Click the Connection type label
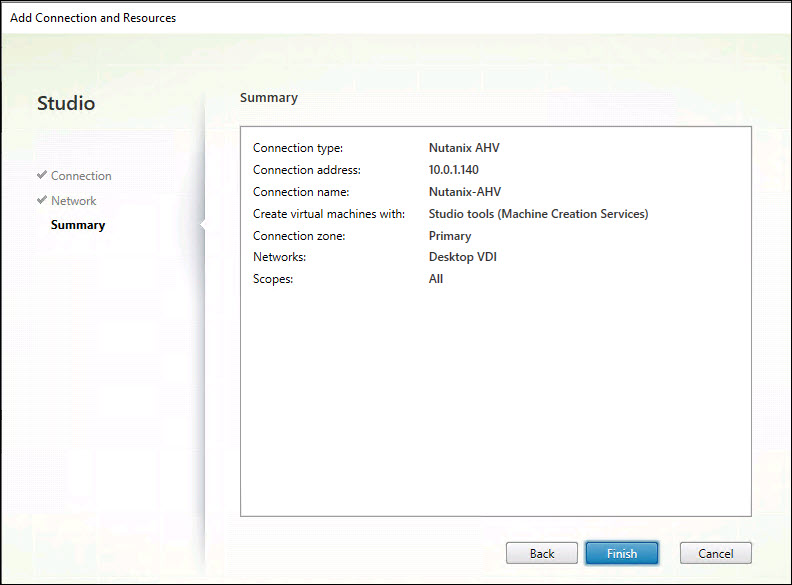This screenshot has width=792, height=585. click(298, 148)
